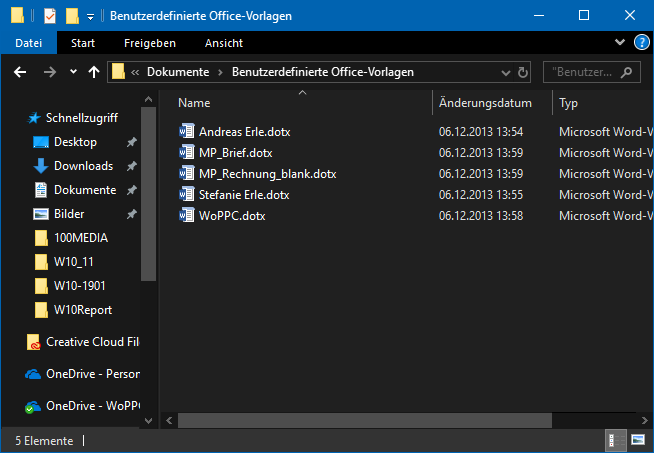Click the Word icon of WoPPC.dotx

point(186,215)
